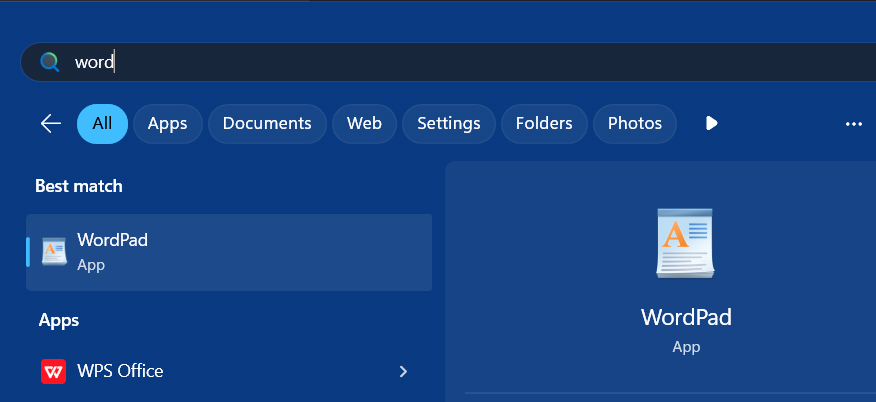This screenshot has width=876, height=402.
Task: Switch to the Settings filter tab
Action: [x=449, y=123]
